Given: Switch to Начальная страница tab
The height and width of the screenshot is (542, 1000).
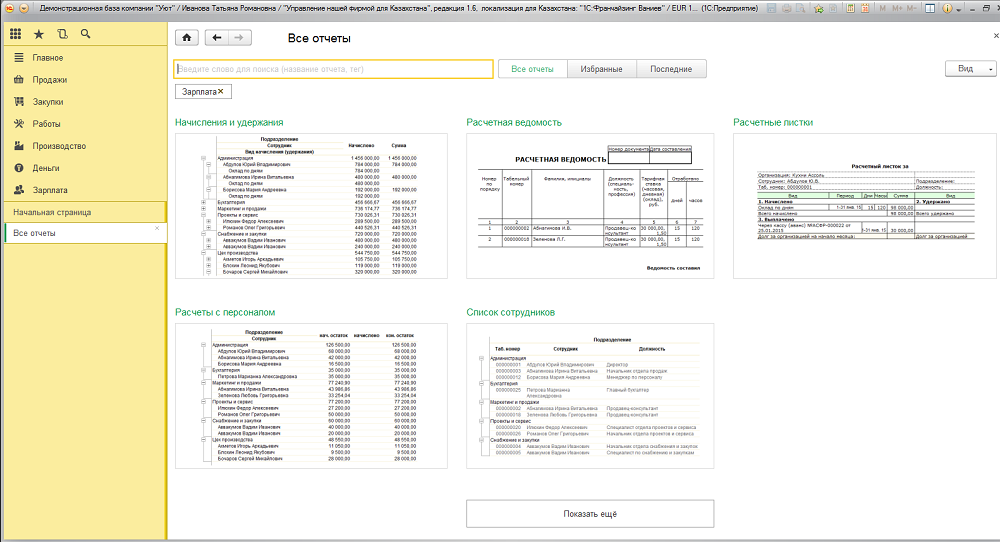Looking at the screenshot, I should (46, 213).
